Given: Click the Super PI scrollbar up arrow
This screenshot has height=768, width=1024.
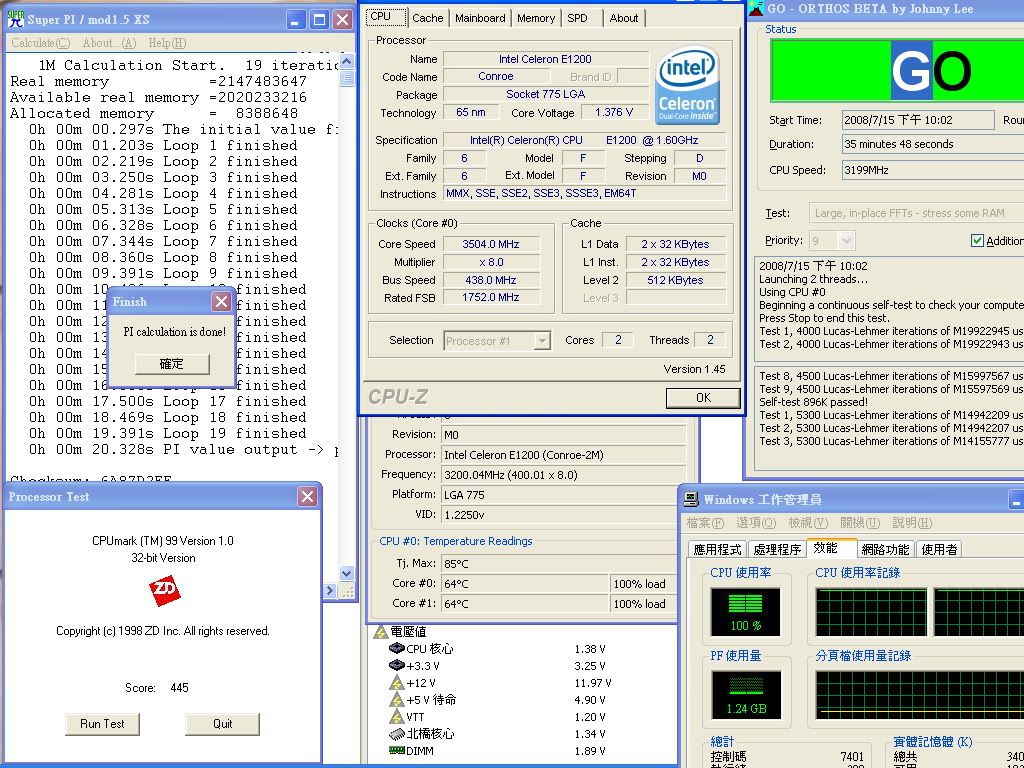Looking at the screenshot, I should 347,61.
